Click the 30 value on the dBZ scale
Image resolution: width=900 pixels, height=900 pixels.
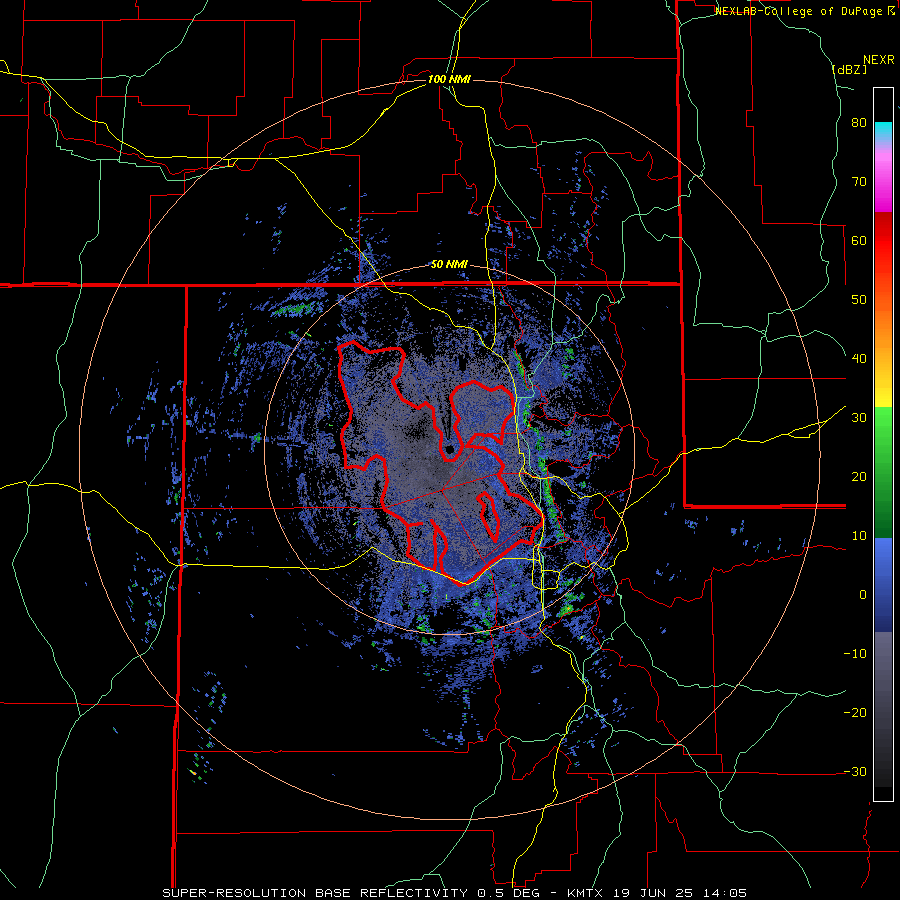(859, 417)
